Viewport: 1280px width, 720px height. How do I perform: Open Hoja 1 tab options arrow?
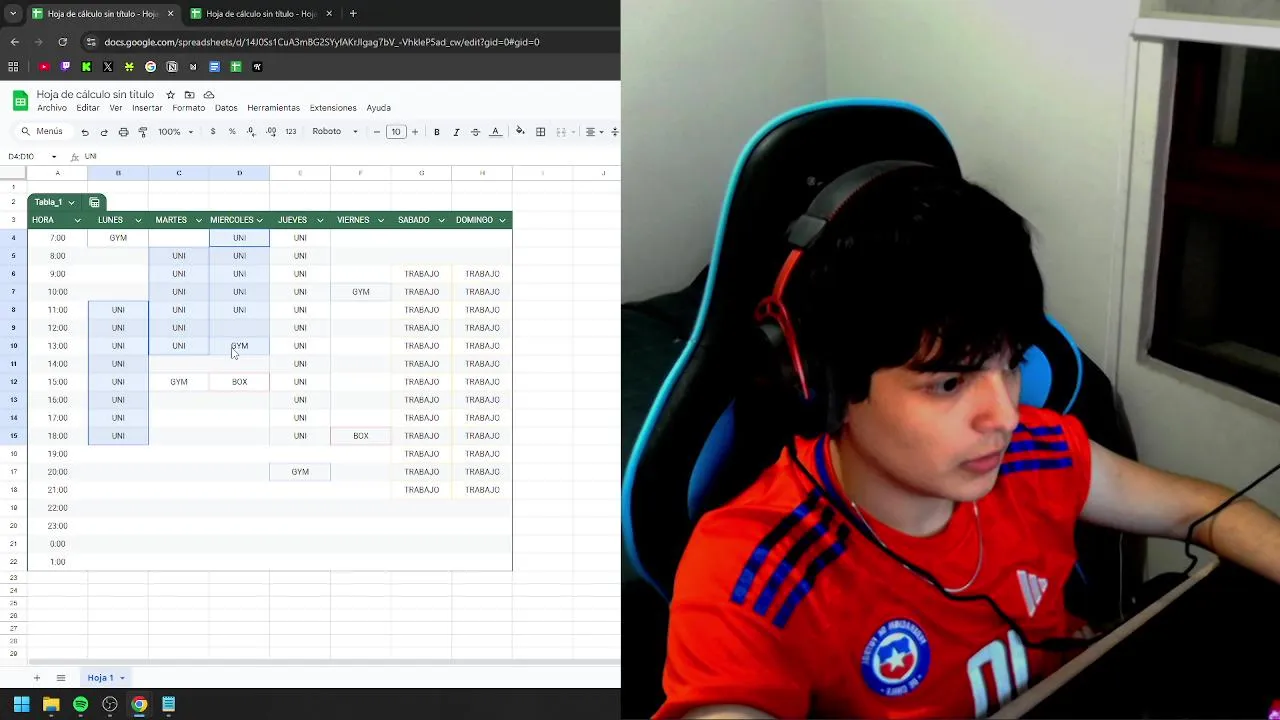click(123, 678)
